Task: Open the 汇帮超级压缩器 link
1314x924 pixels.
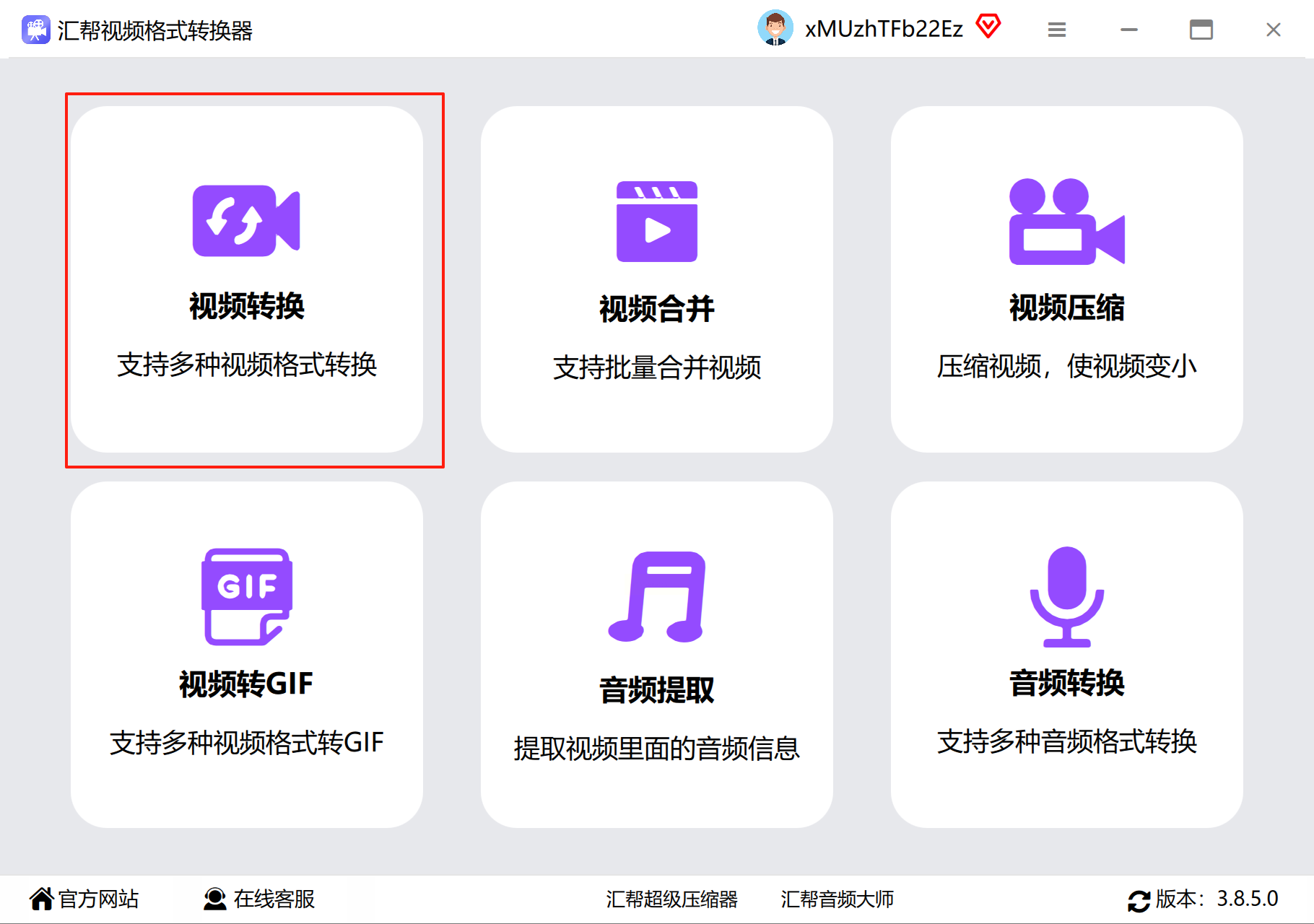Action: coord(671,899)
